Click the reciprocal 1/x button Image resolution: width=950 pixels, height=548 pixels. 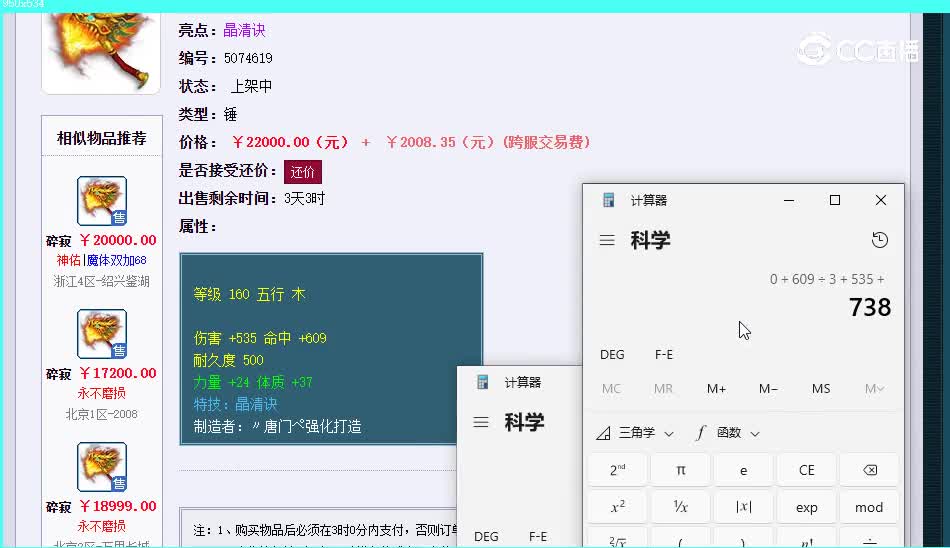[680, 507]
